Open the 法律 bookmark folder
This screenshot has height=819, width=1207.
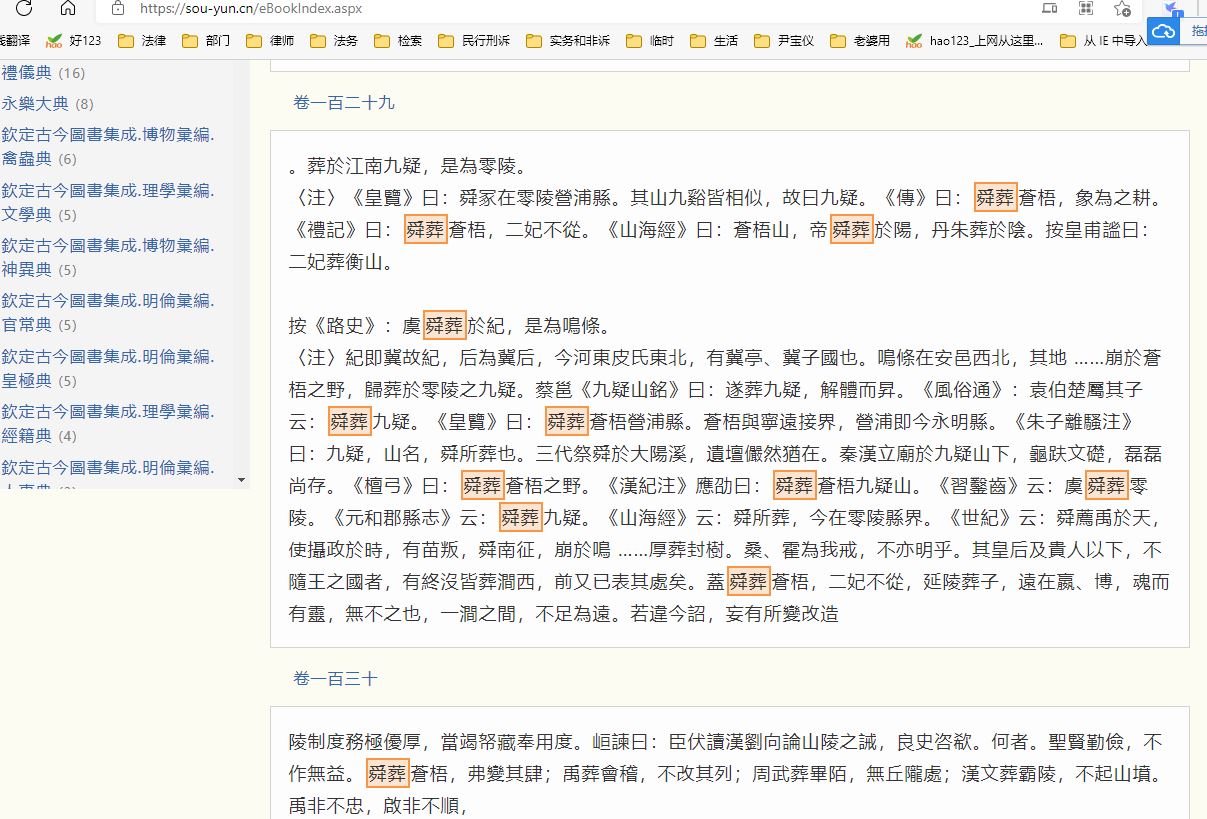(x=142, y=41)
